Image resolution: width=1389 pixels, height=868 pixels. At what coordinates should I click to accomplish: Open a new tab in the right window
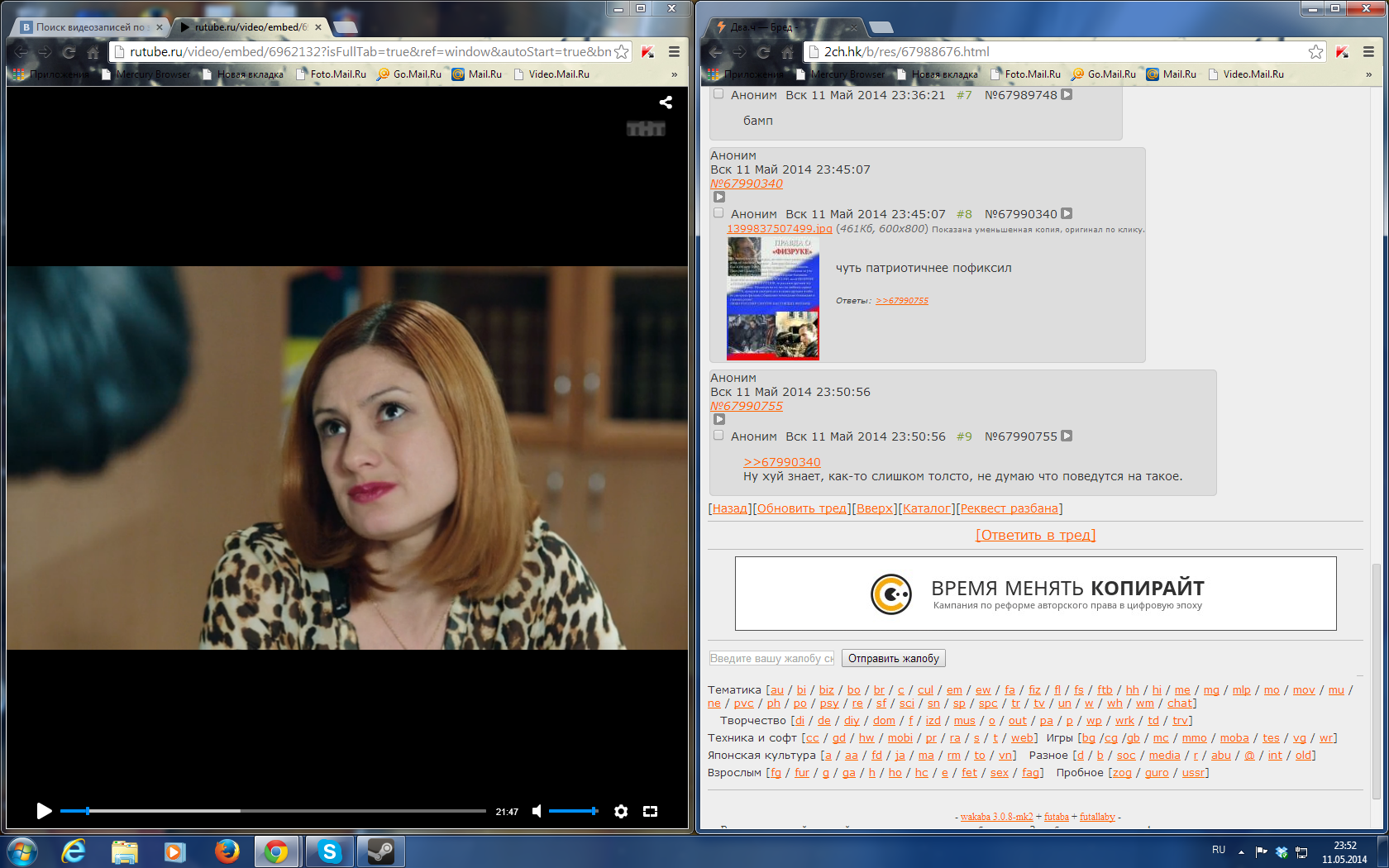pyautogui.click(x=881, y=27)
